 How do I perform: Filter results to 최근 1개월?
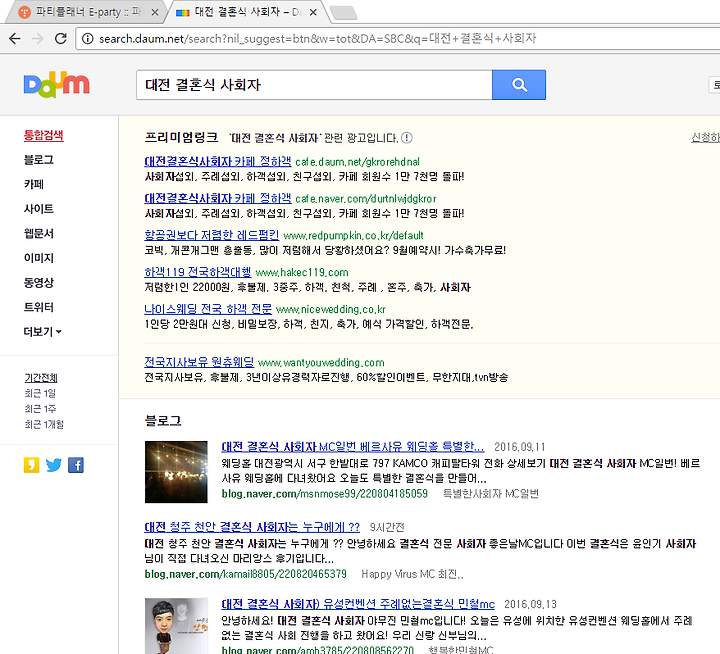[x=44, y=424]
